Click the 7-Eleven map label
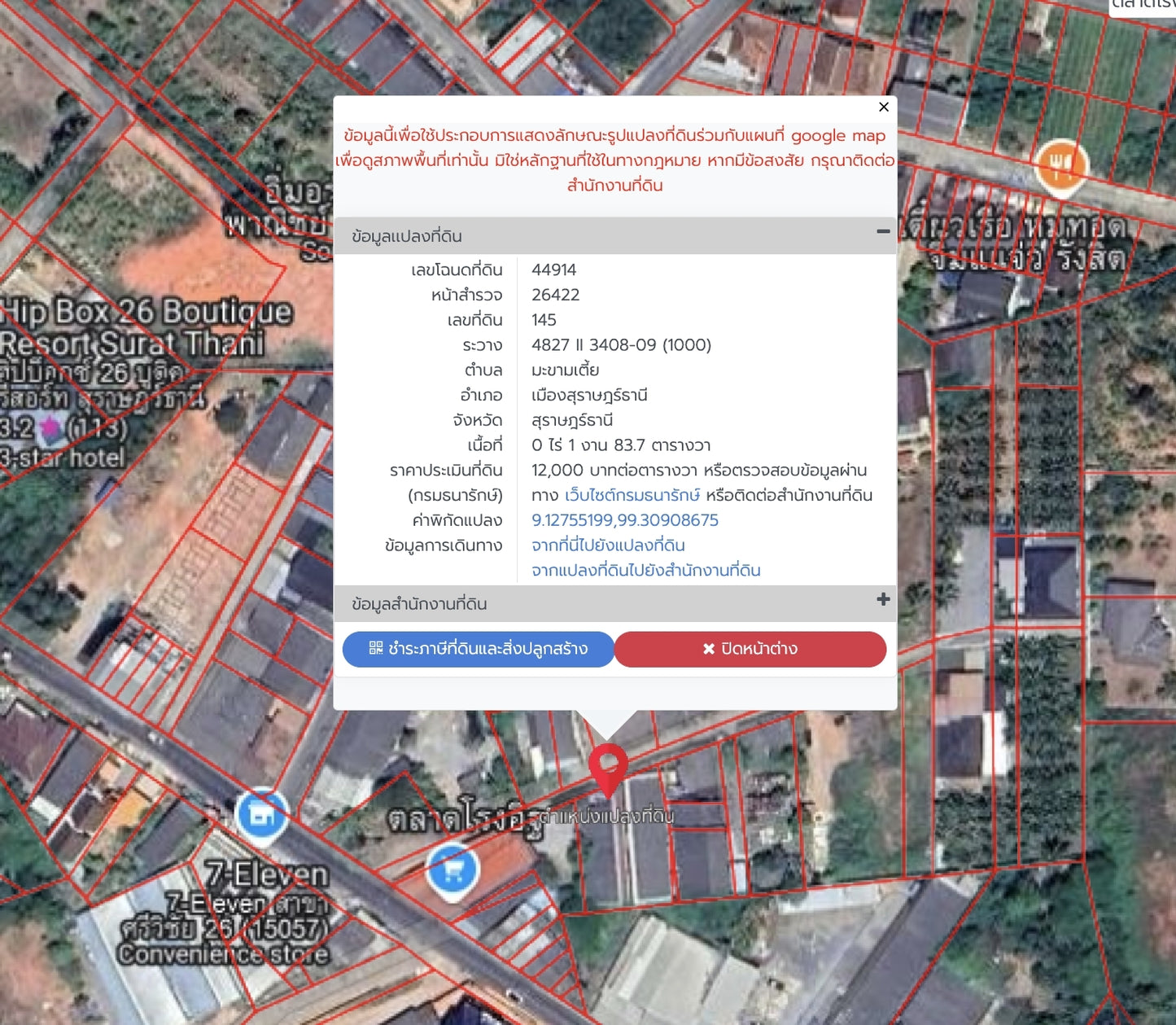The width and height of the screenshot is (1176, 1025). (266, 875)
